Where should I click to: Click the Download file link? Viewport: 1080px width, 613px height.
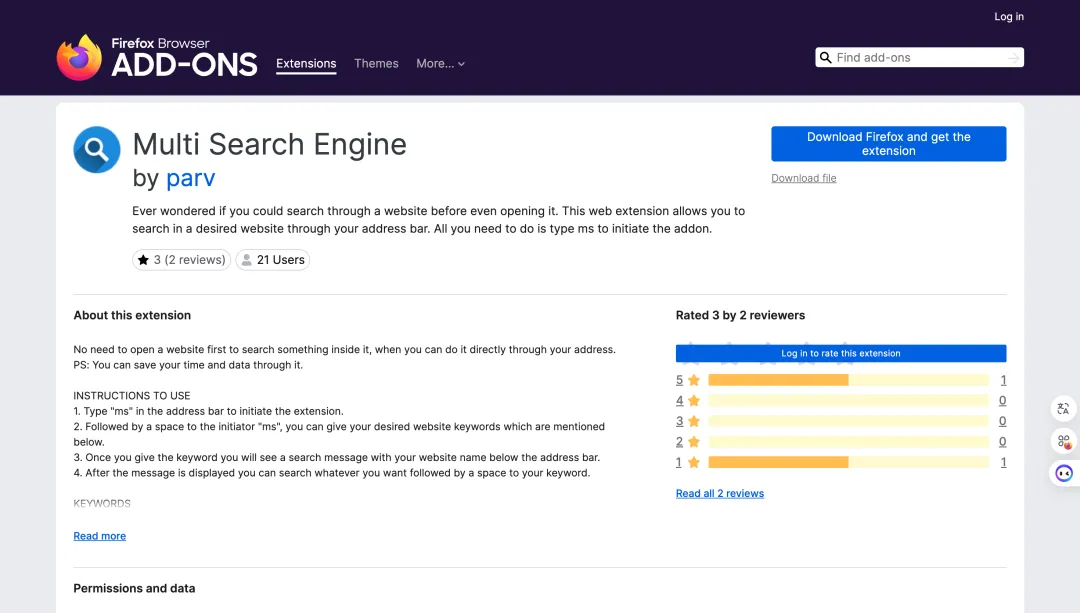(803, 178)
